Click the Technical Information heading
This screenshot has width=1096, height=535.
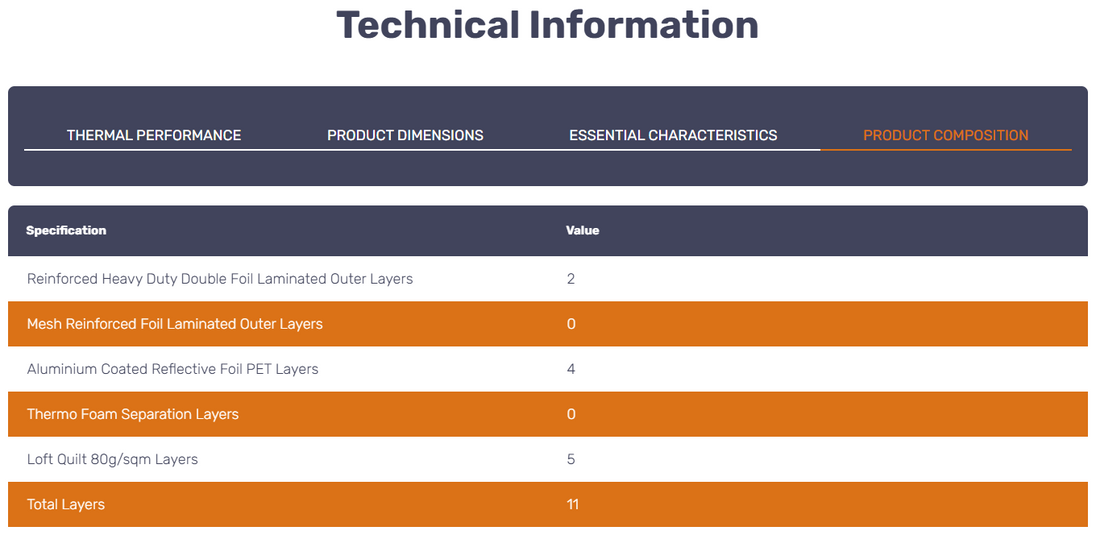pos(547,25)
